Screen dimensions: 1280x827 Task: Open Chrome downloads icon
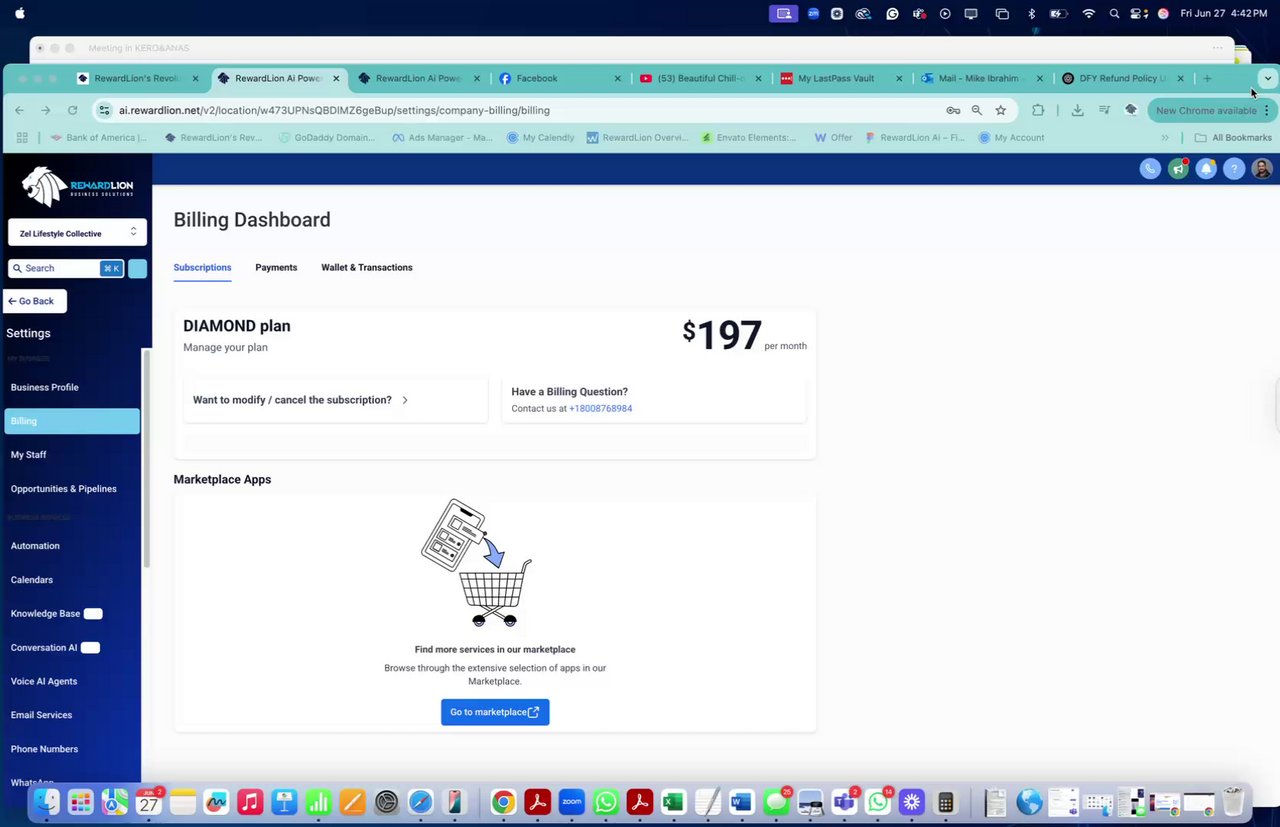point(1077,110)
